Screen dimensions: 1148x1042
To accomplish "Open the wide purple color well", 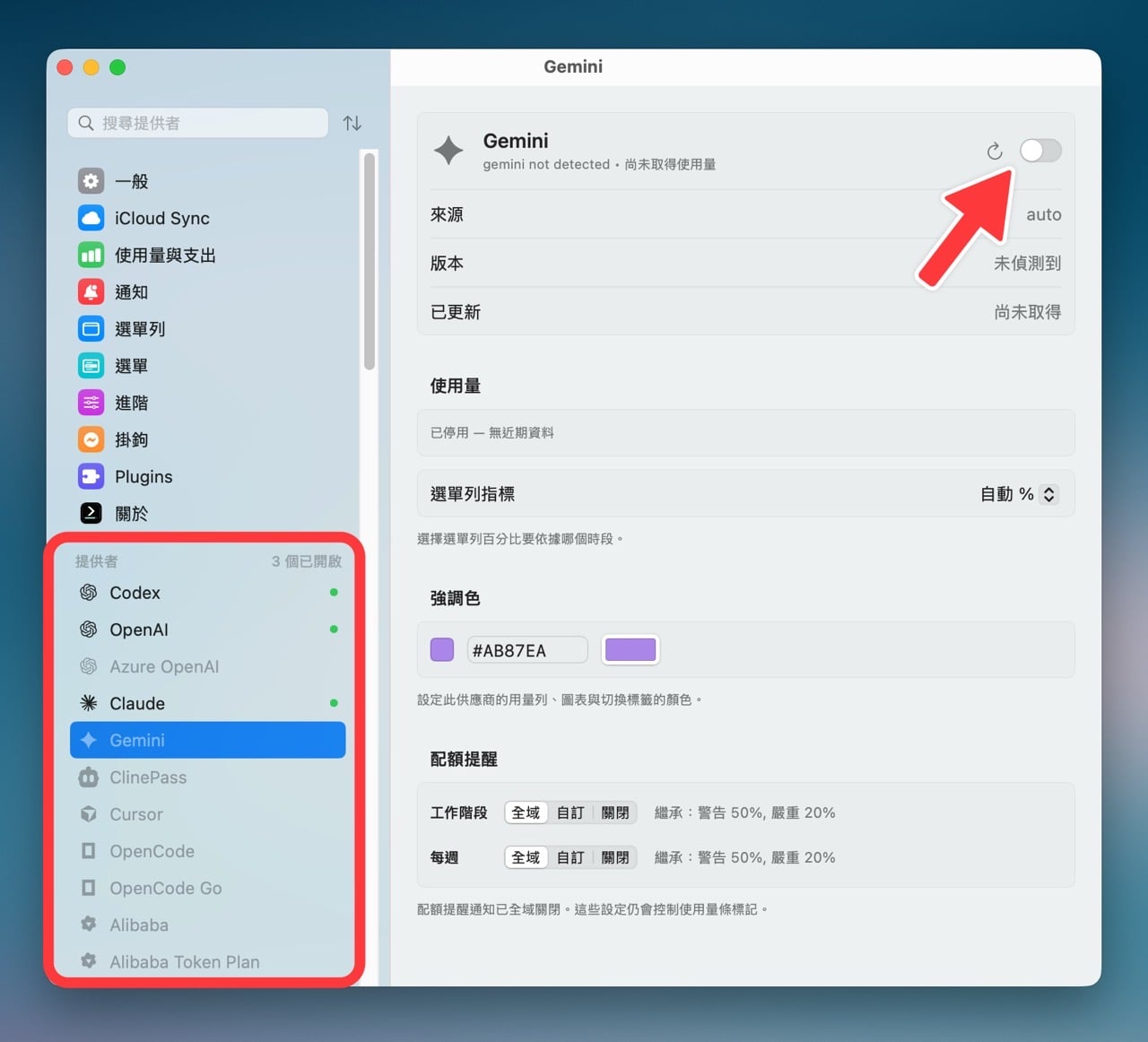I will coord(631,649).
